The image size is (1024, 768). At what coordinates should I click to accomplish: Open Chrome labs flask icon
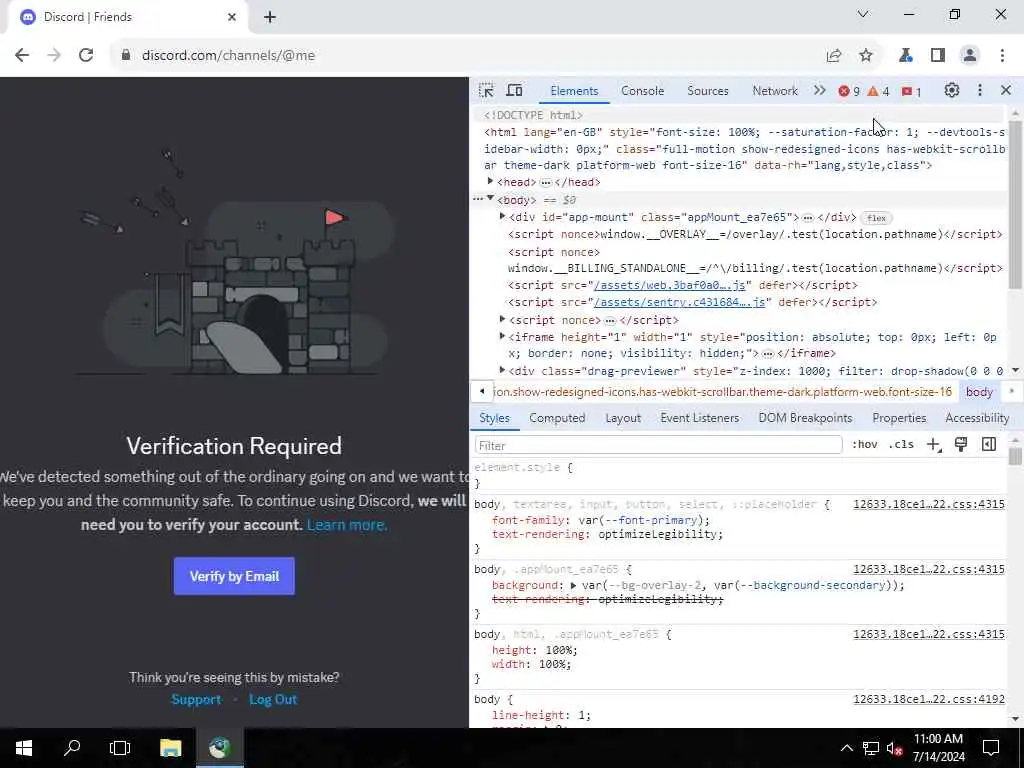coord(905,56)
